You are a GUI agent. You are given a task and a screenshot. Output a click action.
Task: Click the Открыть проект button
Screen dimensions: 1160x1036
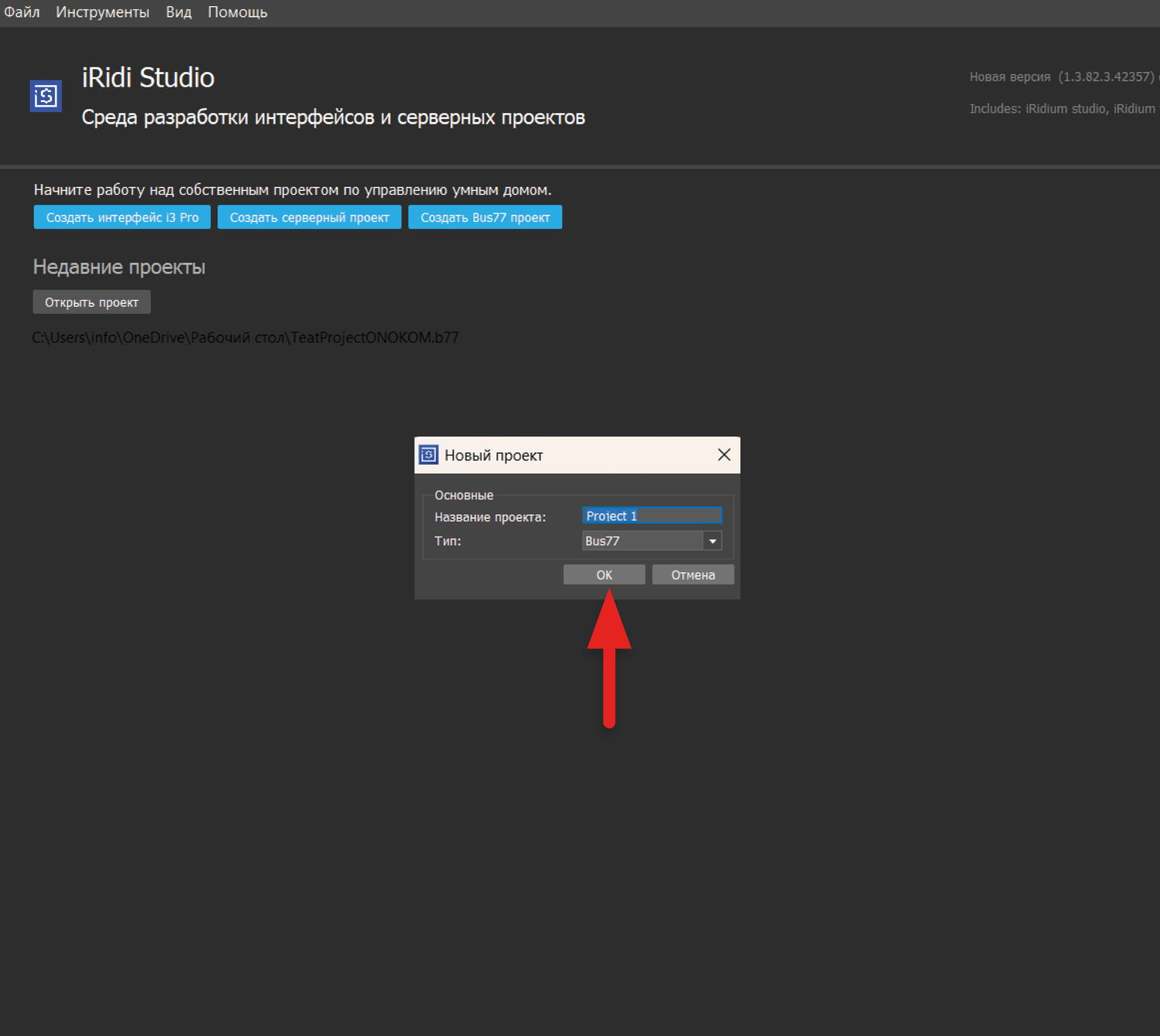pos(91,302)
